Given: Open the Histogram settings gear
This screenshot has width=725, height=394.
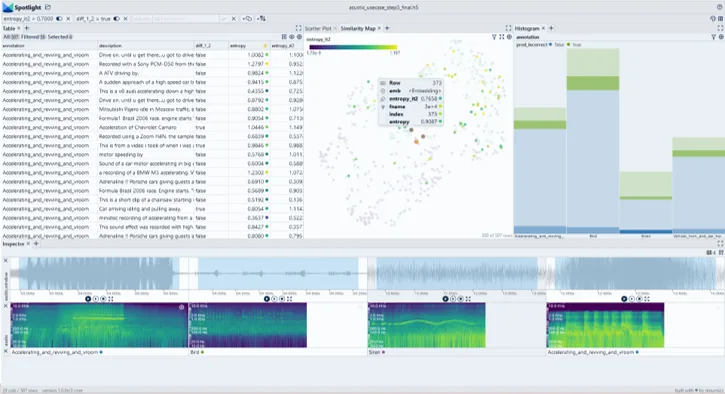Looking at the screenshot, I should tap(721, 37).
